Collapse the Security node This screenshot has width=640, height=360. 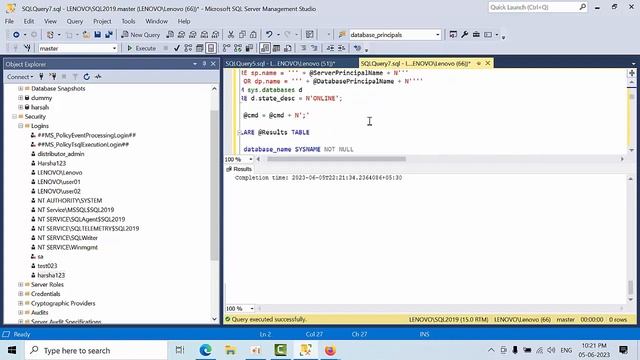pos(14,117)
